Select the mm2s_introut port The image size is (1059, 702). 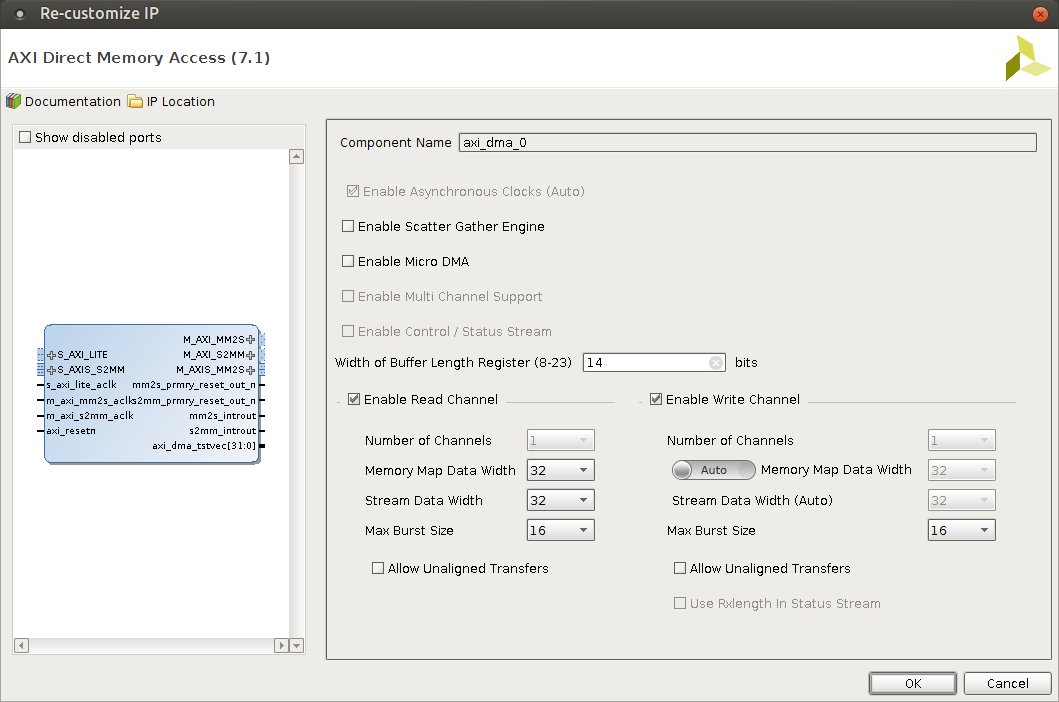click(x=222, y=416)
